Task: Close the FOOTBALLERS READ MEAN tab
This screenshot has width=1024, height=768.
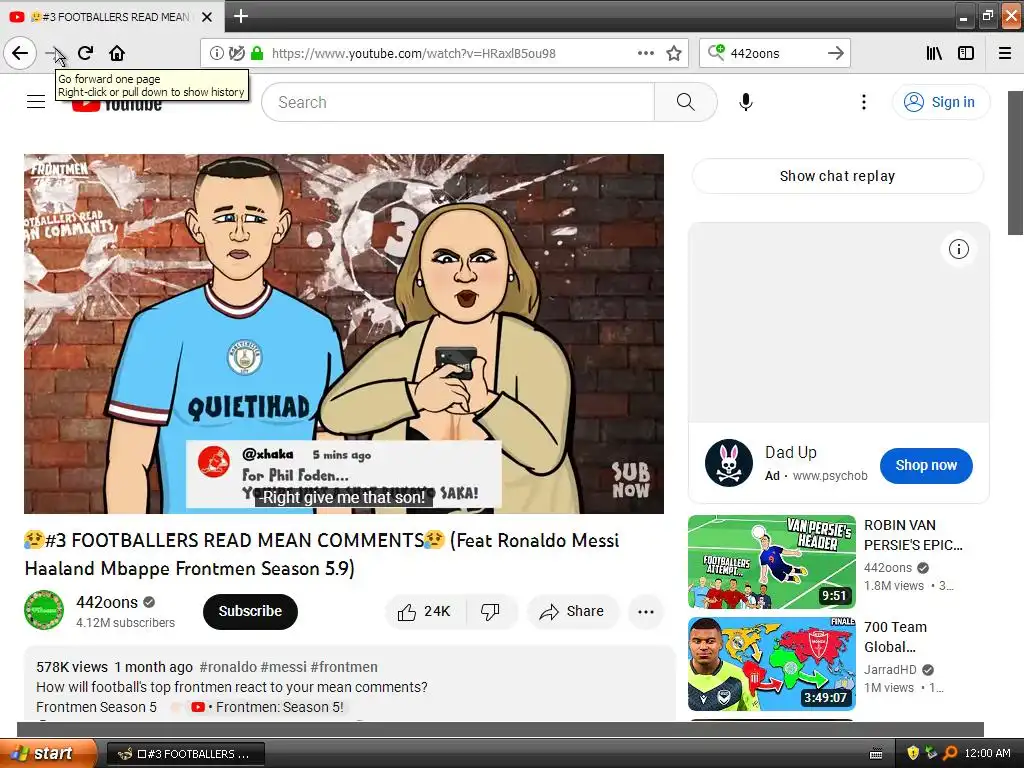Action: [x=207, y=17]
